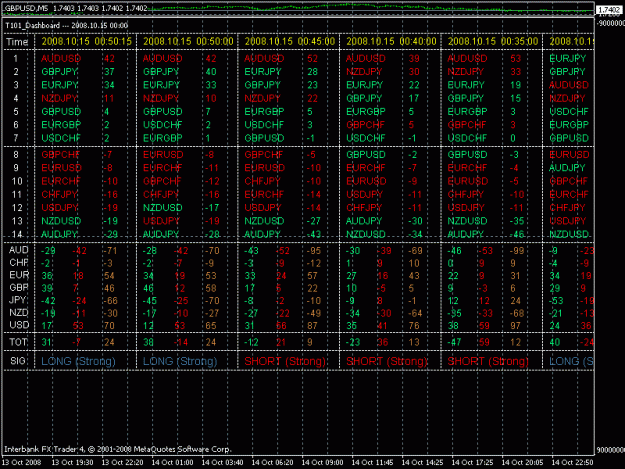The height and width of the screenshot is (469, 625).
Task: Select the 2008.10.15 00:50:00 column header
Action: click(188, 41)
